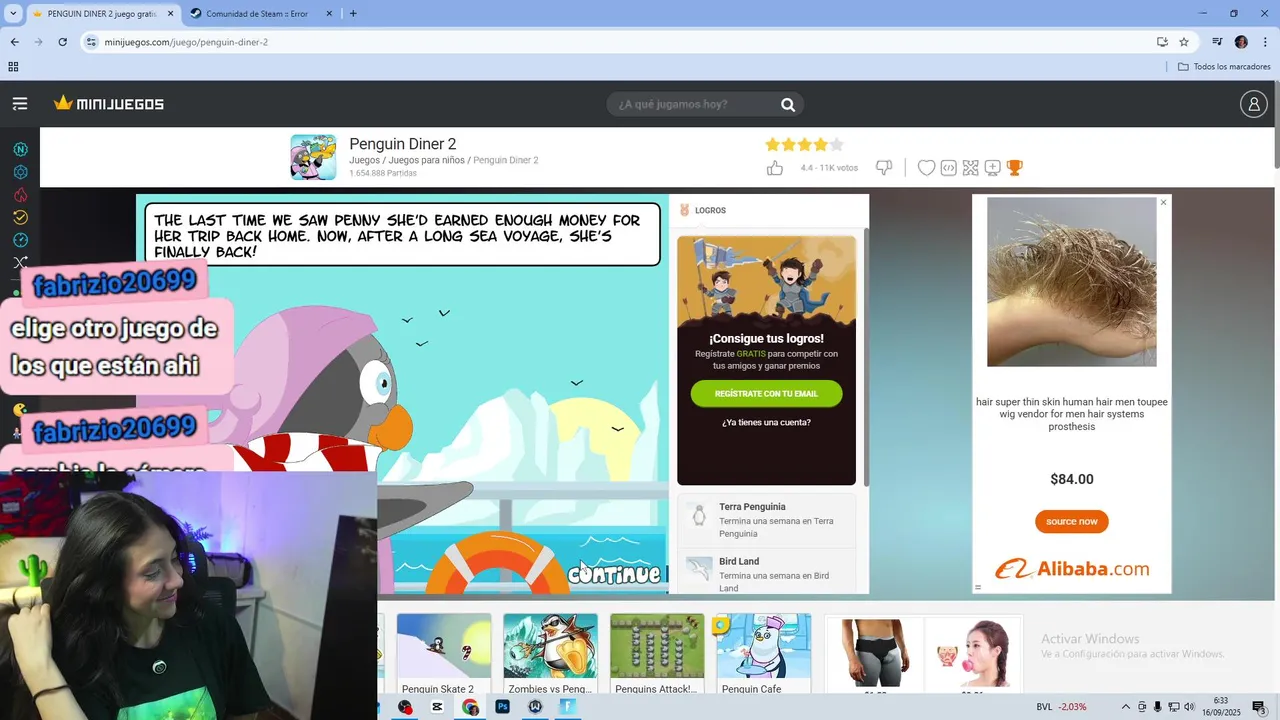1280x720 pixels.
Task: Select the PENGUIN DINER 2 browser tab
Action: [x=103, y=14]
